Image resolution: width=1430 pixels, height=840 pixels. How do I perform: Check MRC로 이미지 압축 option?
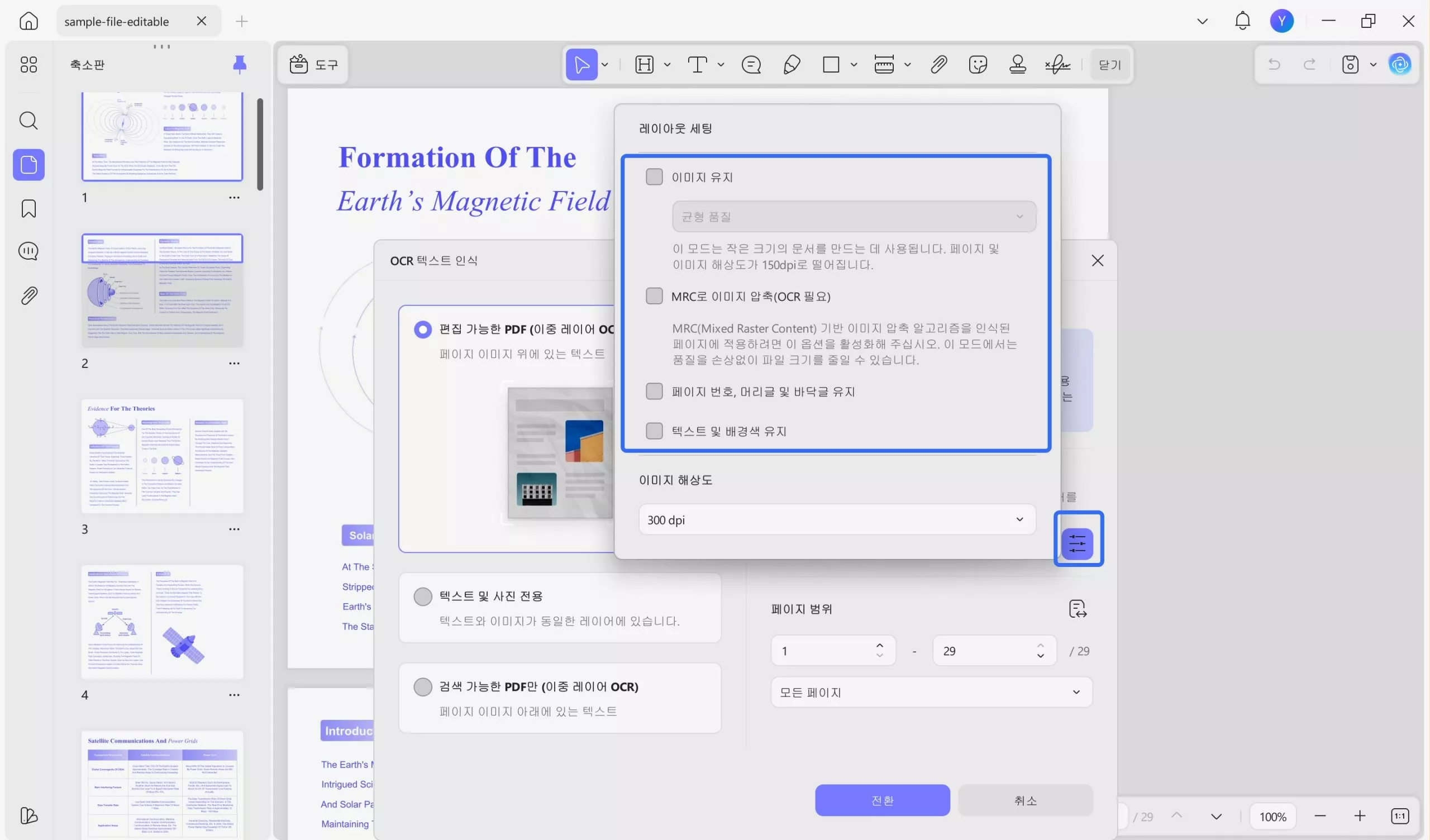654,296
